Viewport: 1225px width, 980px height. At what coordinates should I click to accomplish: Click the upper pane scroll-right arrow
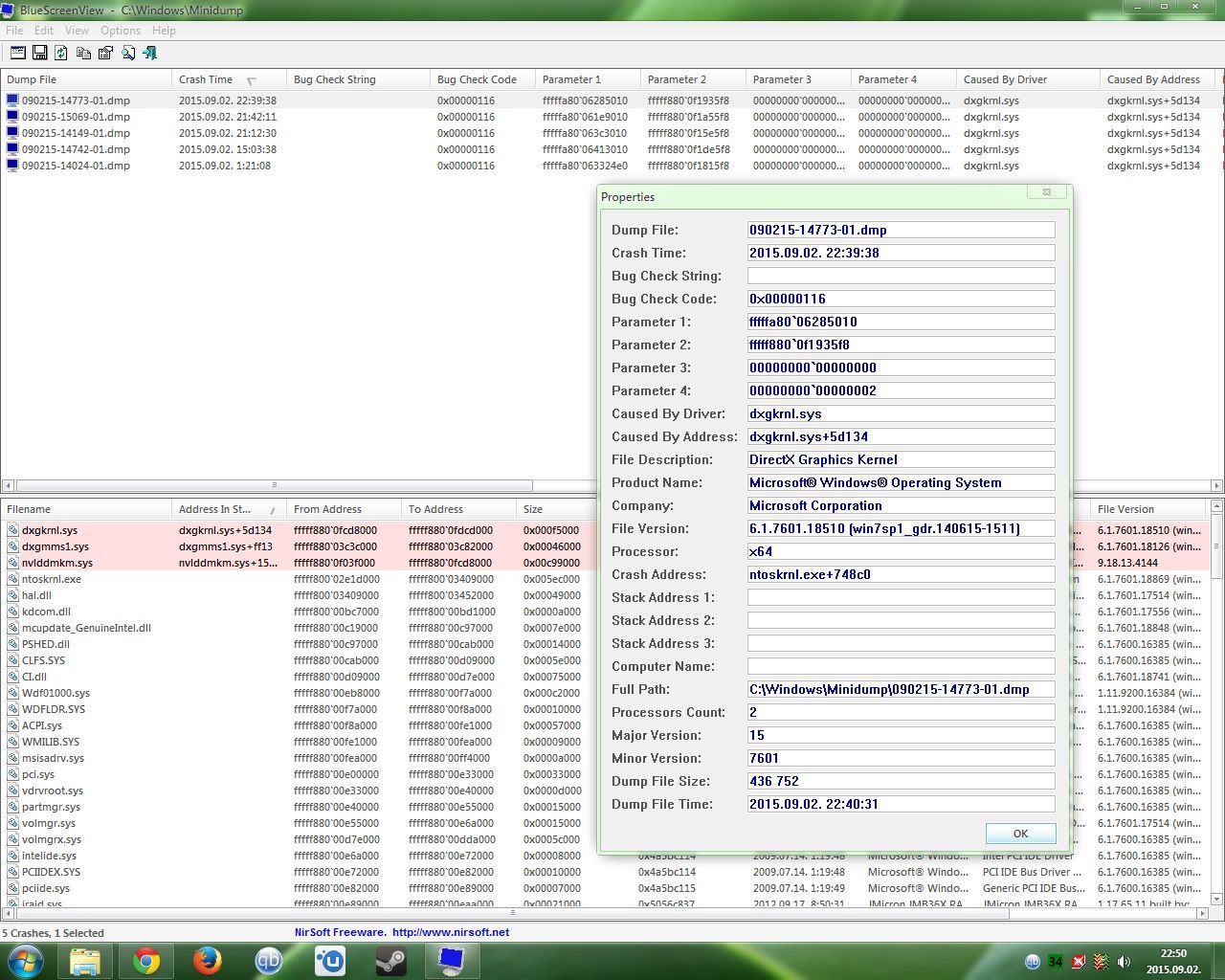[1216, 485]
